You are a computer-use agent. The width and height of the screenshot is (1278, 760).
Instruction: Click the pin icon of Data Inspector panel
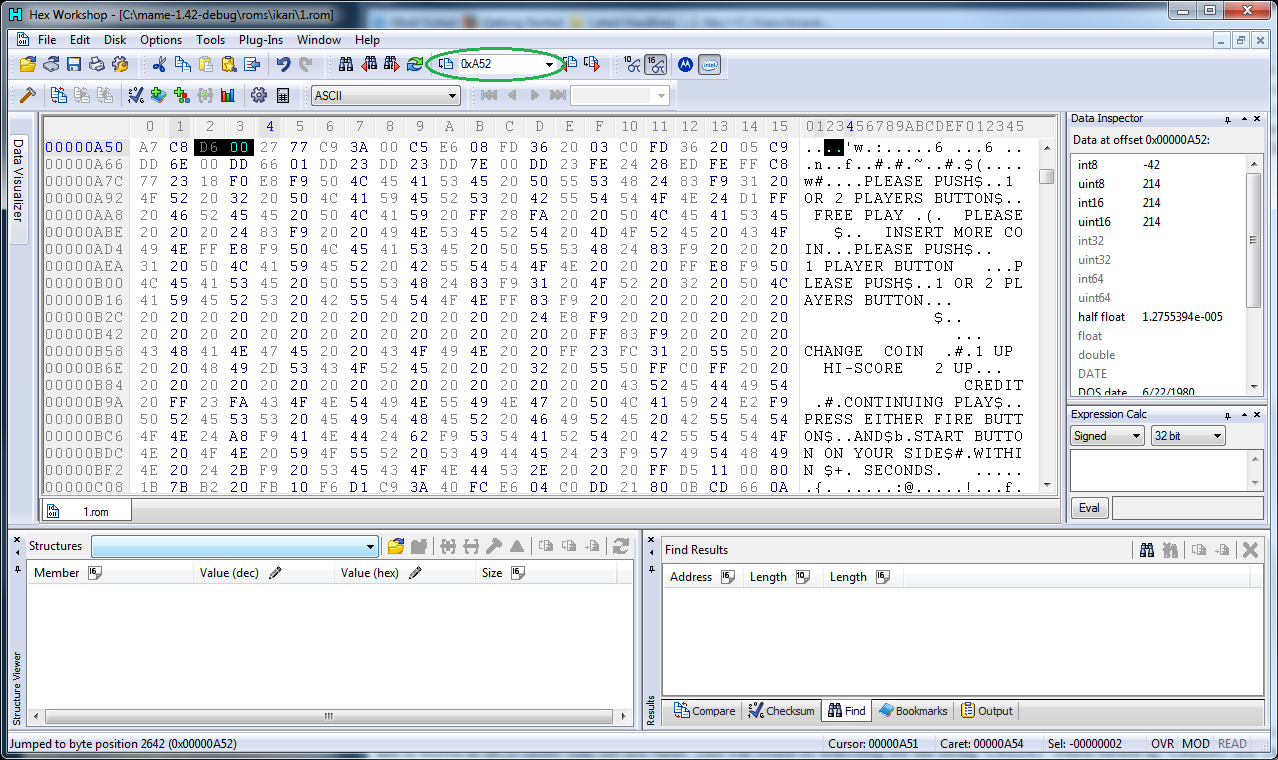(1228, 119)
